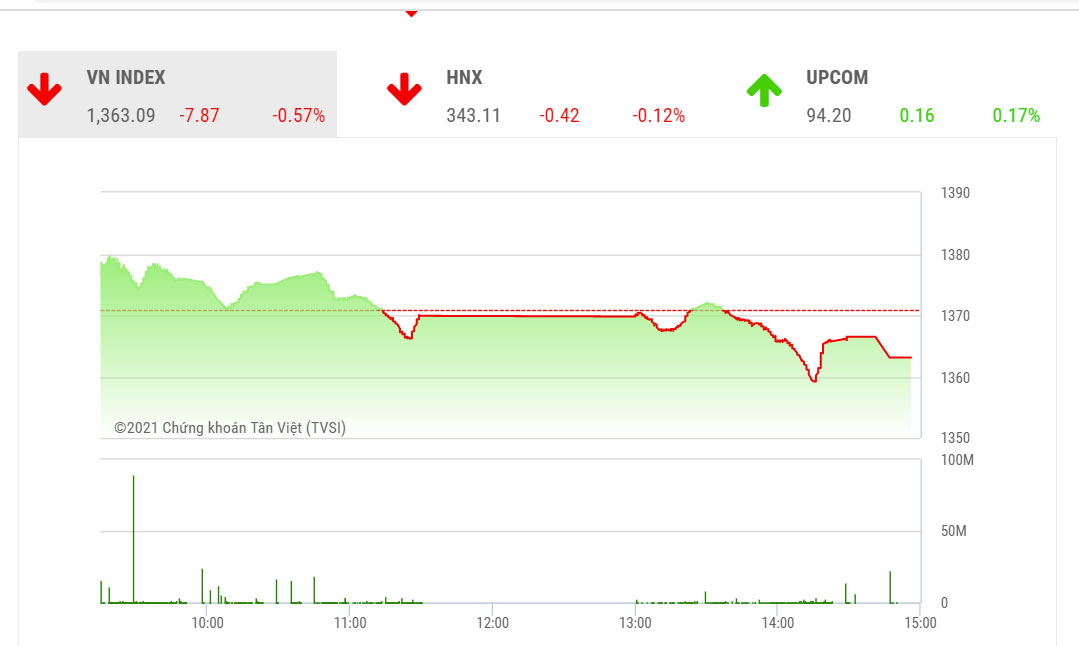Click the shaded green area under the price curve
The width and height of the screenshot is (1079, 646).
[x=250, y=360]
